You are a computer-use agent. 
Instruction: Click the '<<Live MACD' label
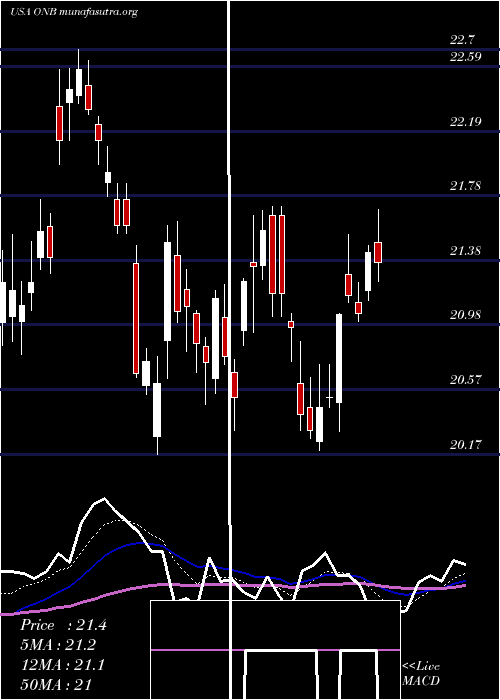pyautogui.click(x=421, y=674)
